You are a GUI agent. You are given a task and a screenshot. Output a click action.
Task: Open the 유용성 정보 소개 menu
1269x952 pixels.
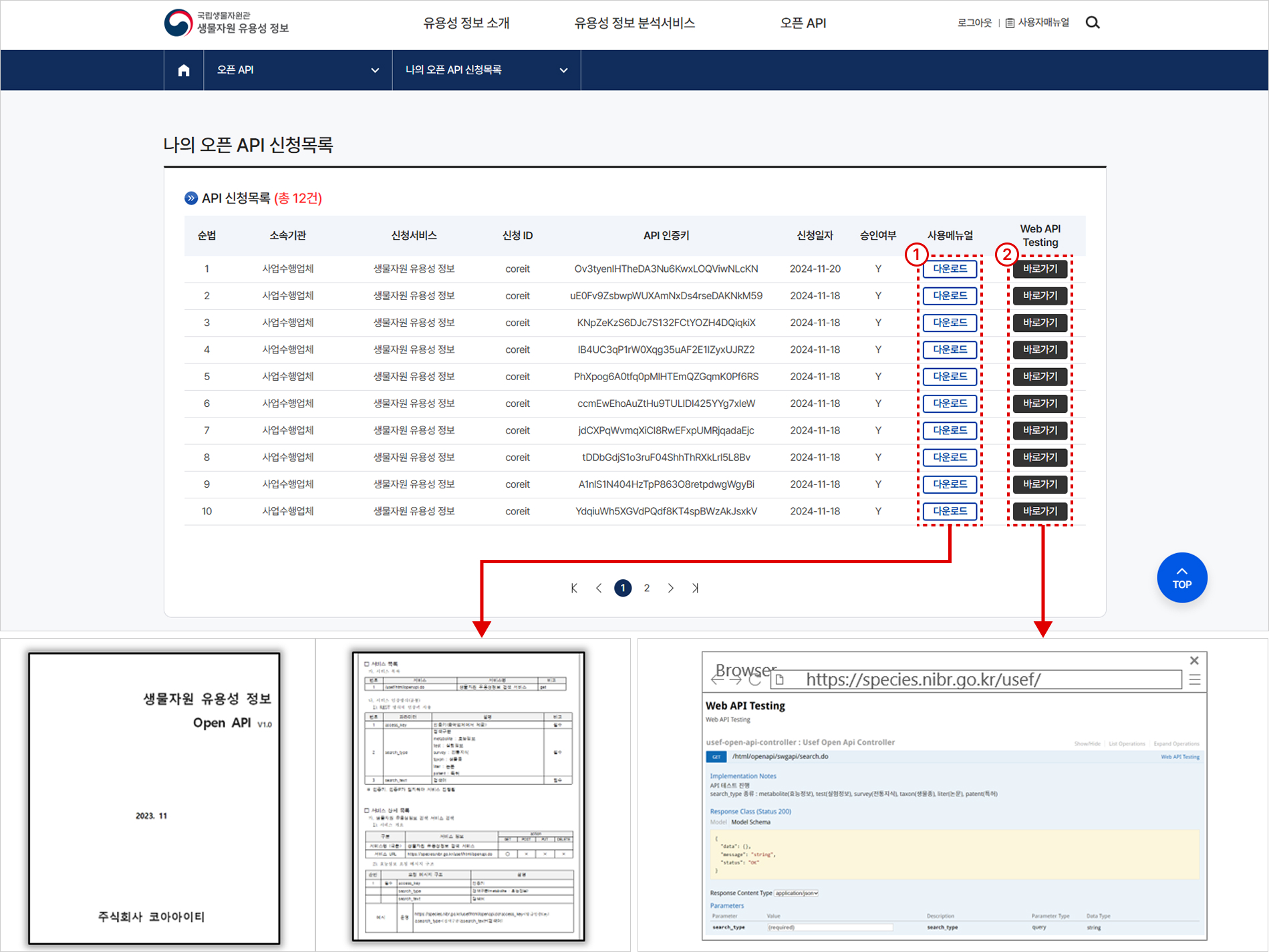(x=466, y=22)
